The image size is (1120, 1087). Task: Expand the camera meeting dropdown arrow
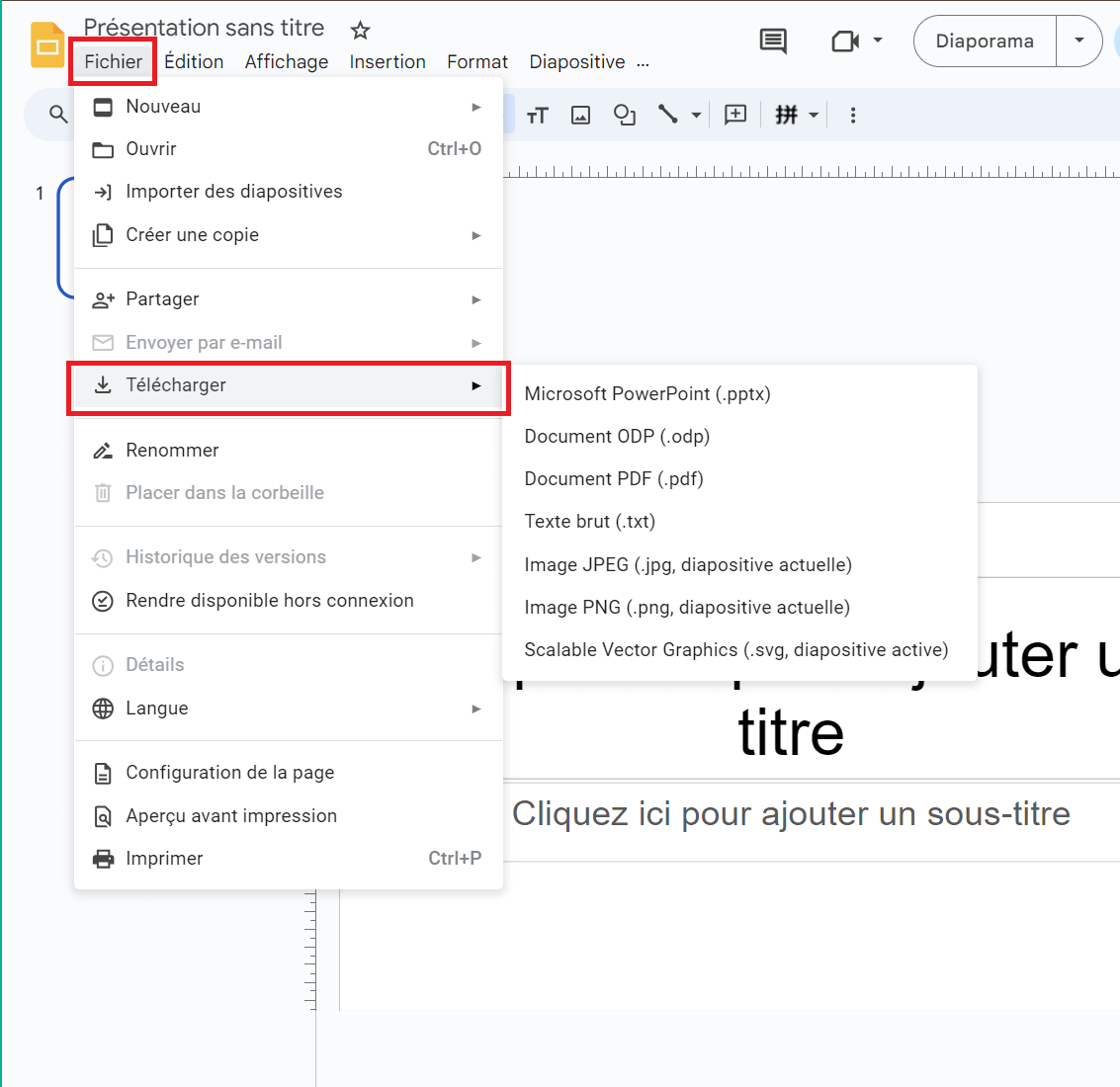point(878,40)
